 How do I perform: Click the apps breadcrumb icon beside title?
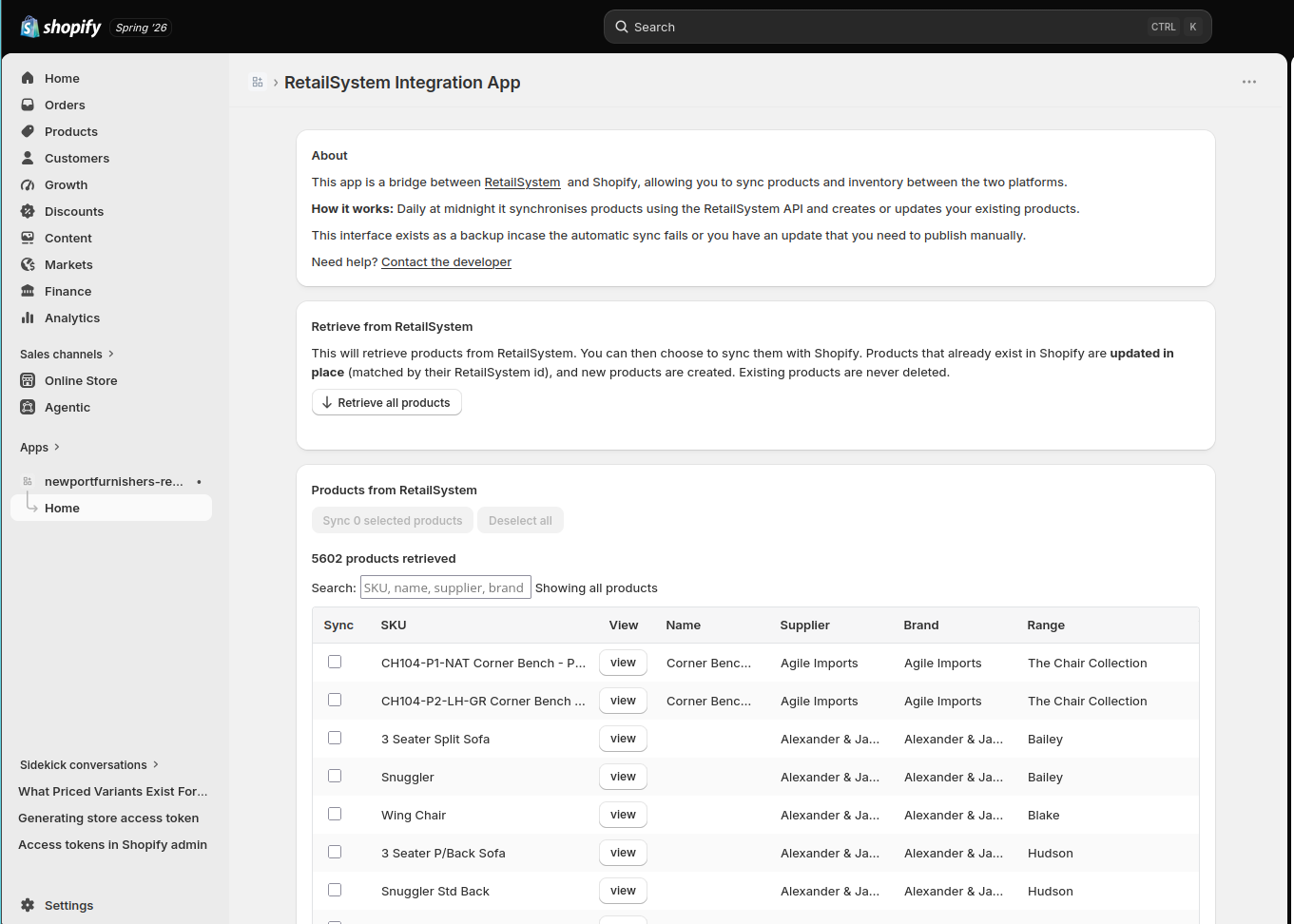(258, 83)
